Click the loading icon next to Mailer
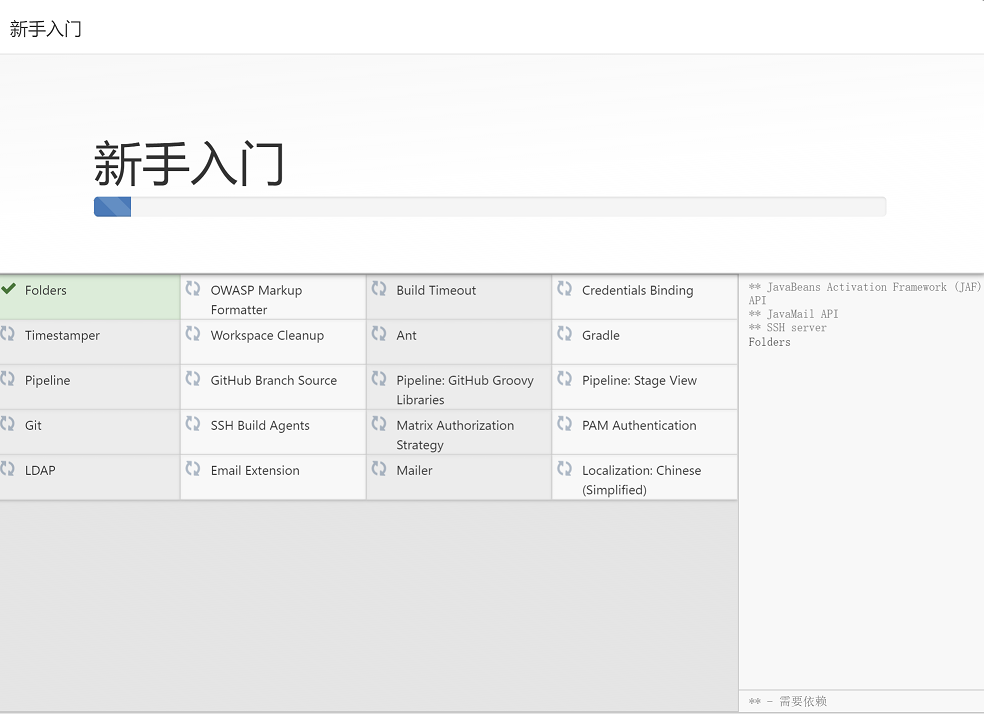Screen dimensions: 984x717 [x=379, y=469]
